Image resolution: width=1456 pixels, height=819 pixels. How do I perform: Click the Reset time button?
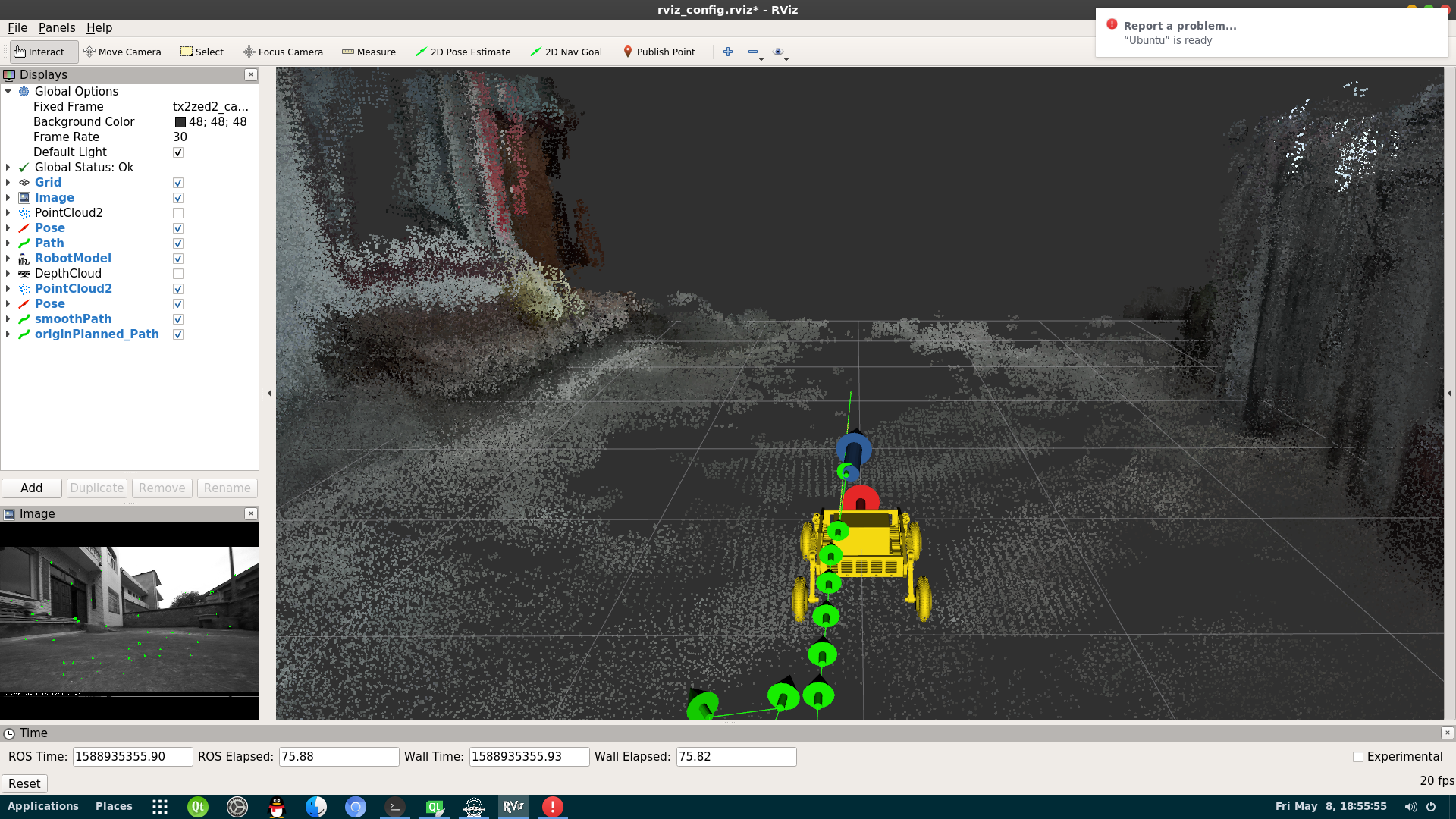(x=24, y=783)
